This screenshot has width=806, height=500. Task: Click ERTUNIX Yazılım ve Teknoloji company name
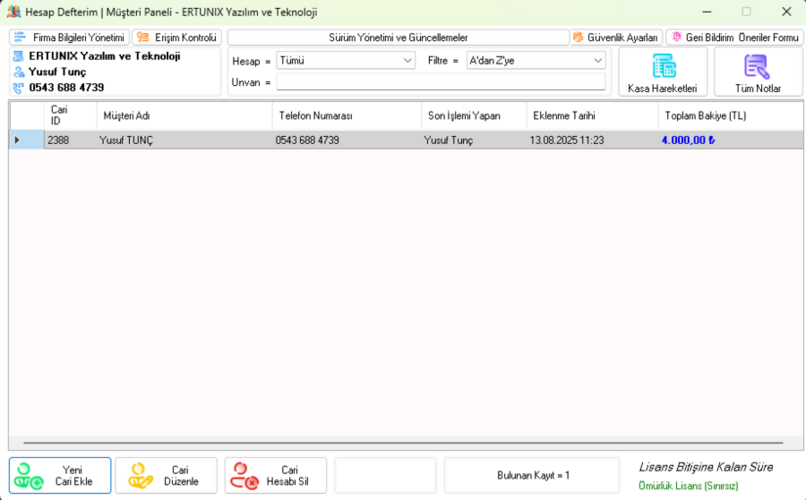click(x=104, y=56)
